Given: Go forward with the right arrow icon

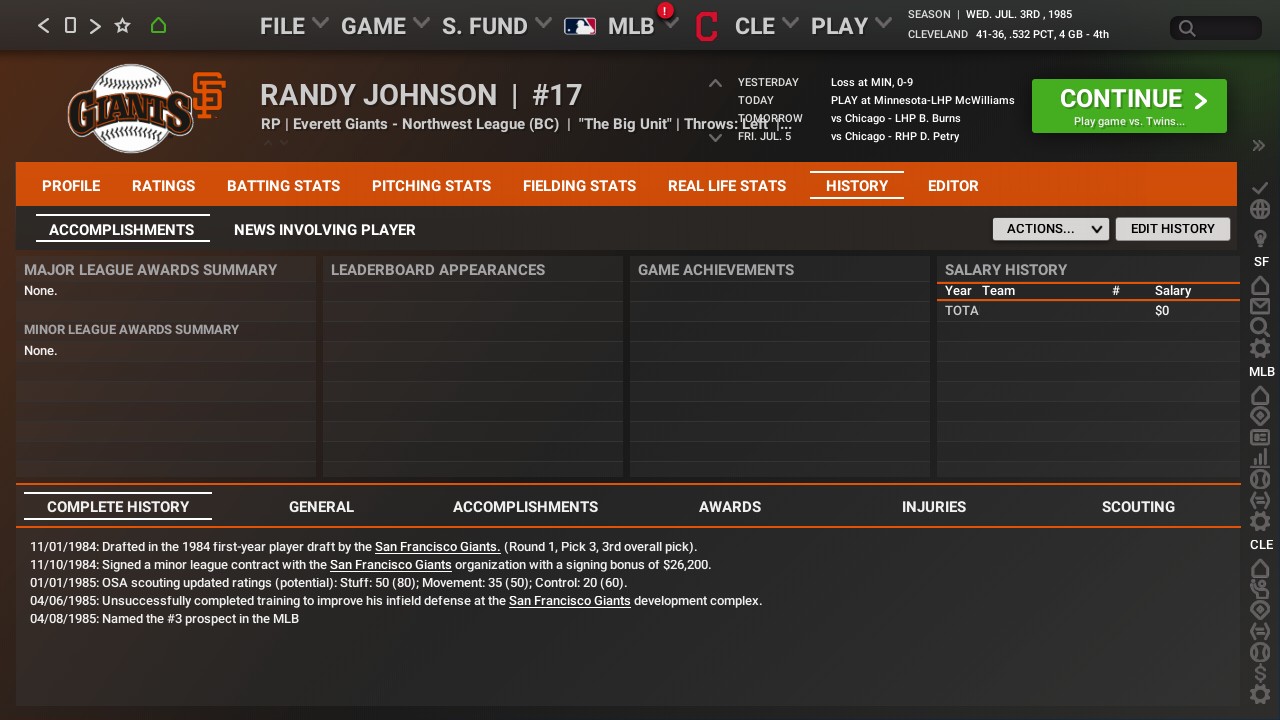Looking at the screenshot, I should coord(95,26).
